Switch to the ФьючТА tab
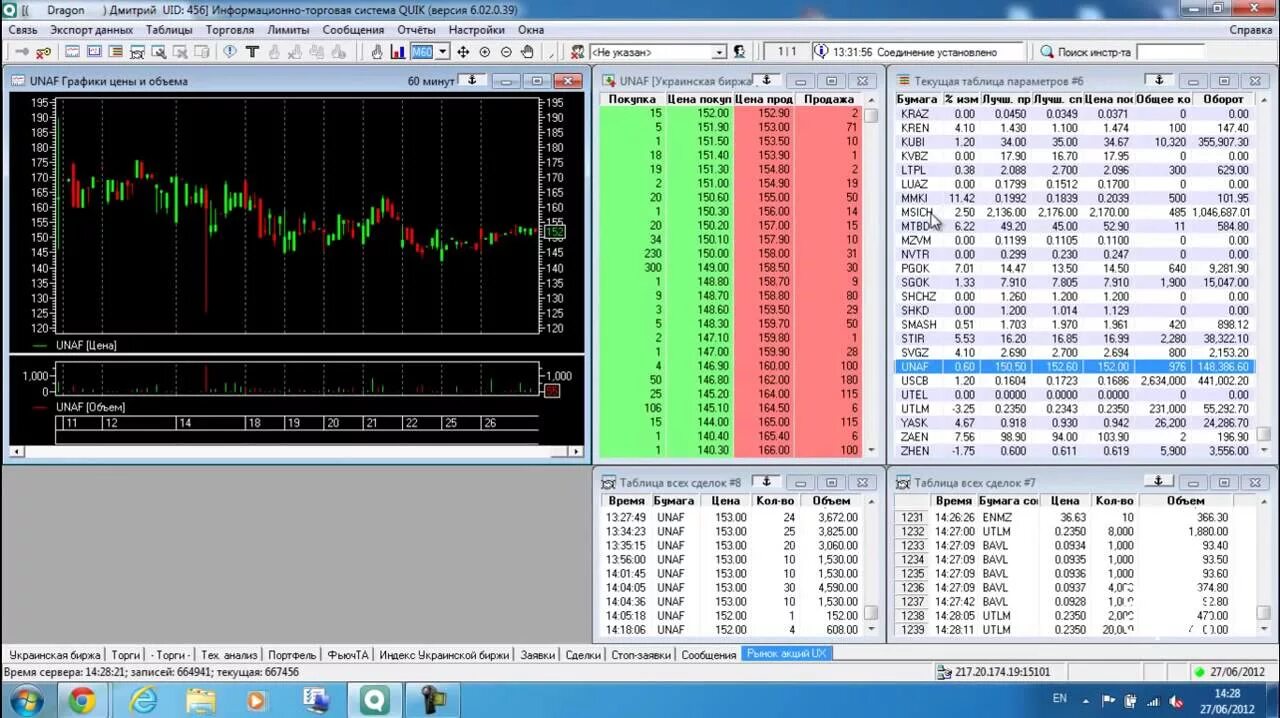1280x718 pixels. (x=348, y=655)
